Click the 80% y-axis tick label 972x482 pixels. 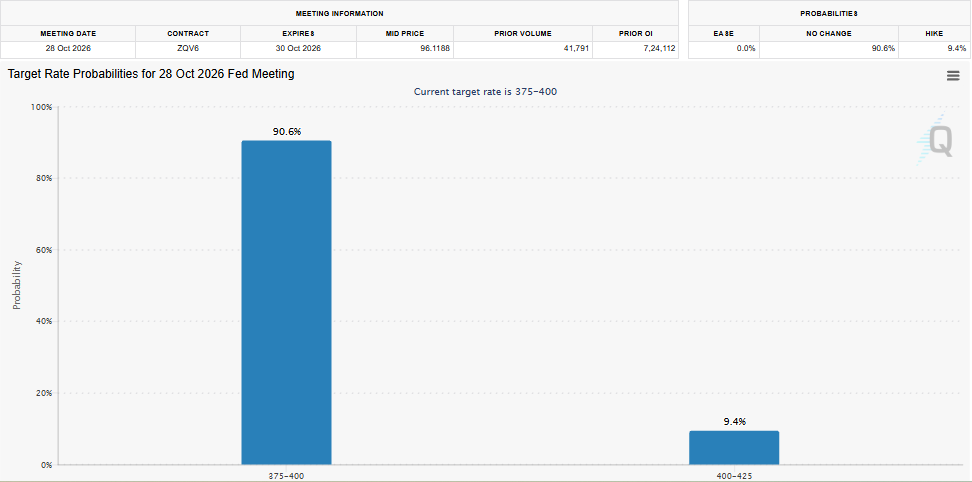(x=44, y=178)
